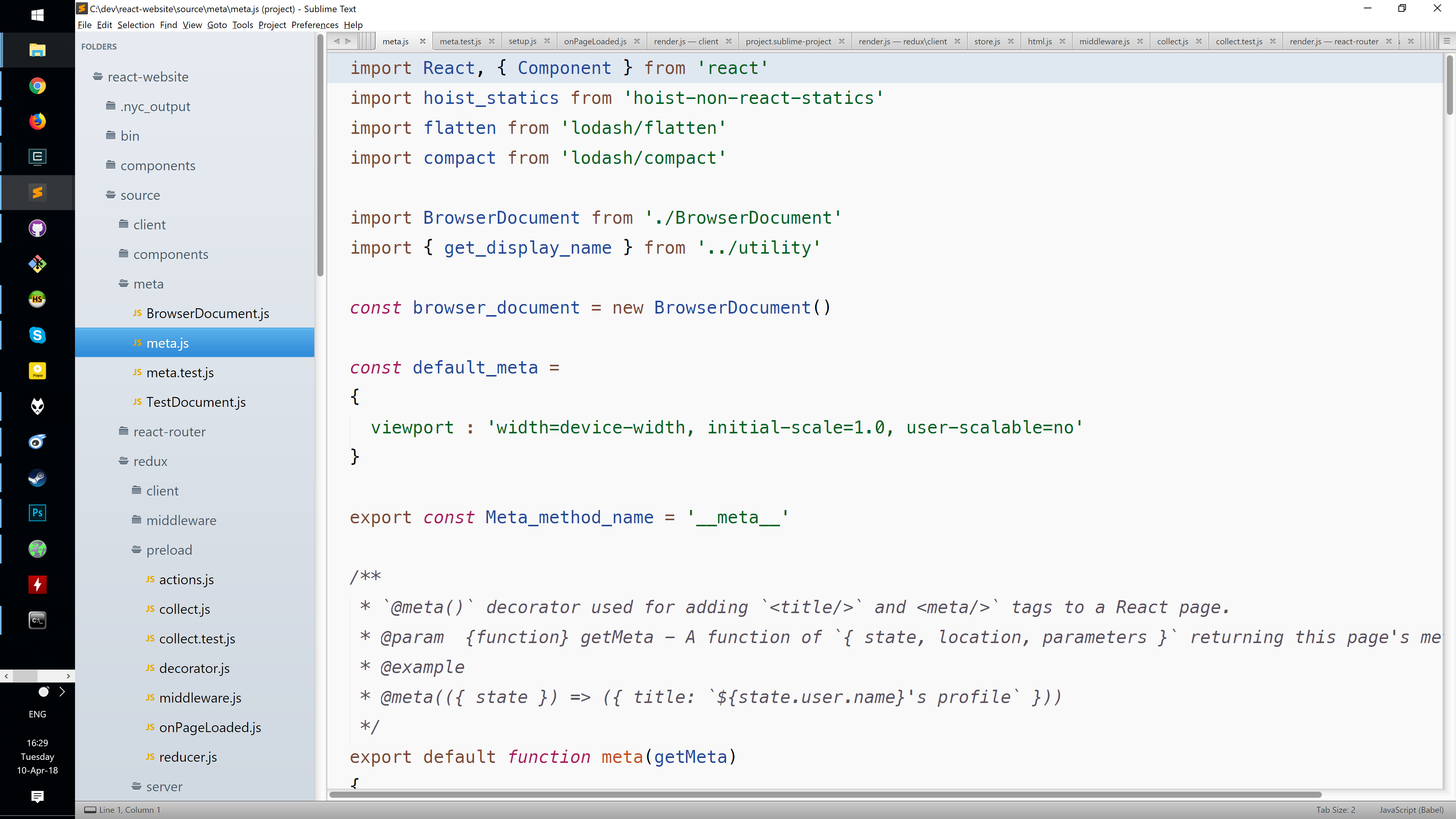Open Steam from the taskbar

coord(37,478)
